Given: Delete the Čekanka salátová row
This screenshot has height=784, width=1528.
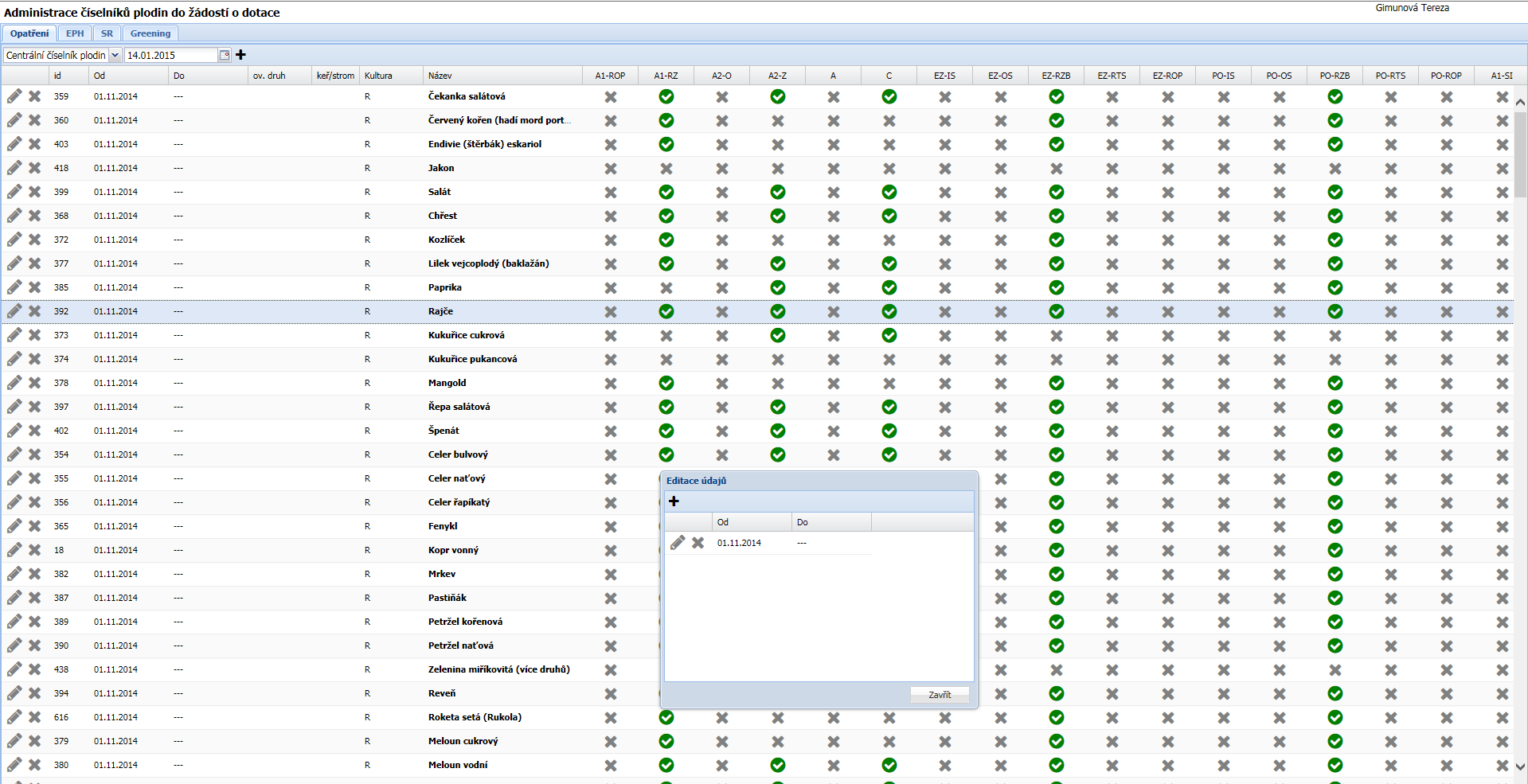Looking at the screenshot, I should [35, 96].
